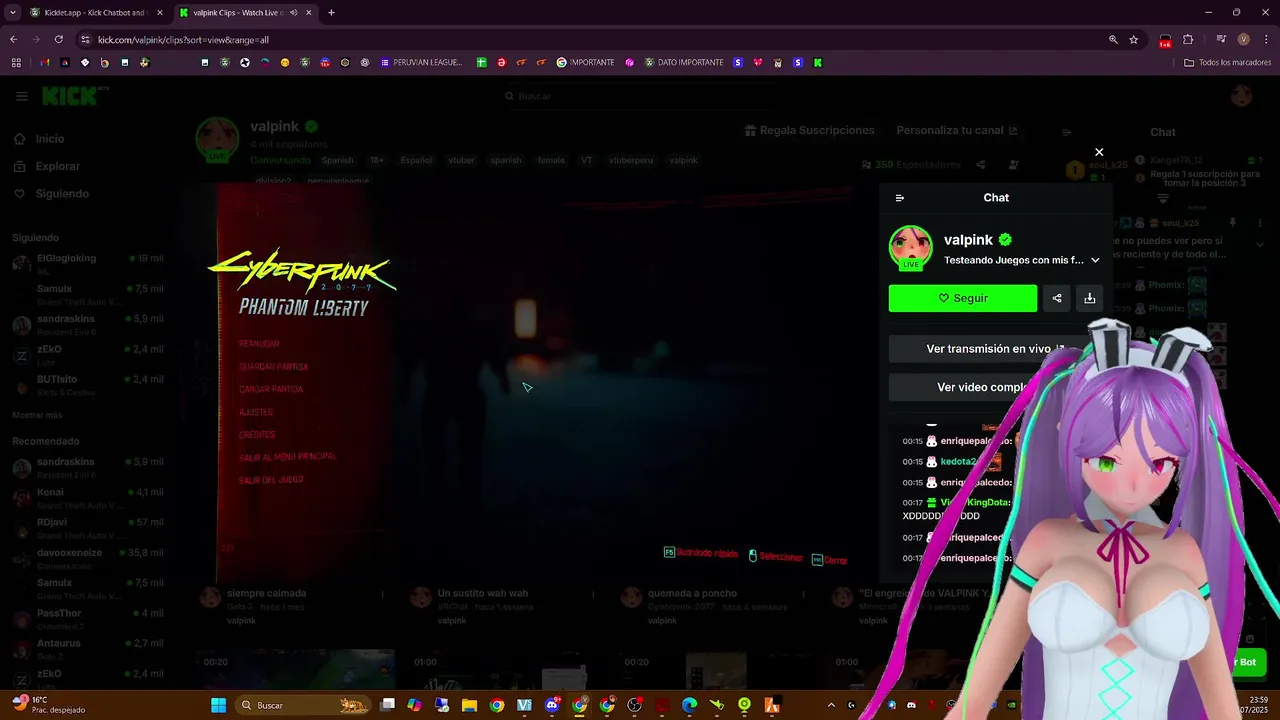
Task: Open BUTIsito followed channel
Action: (88, 384)
